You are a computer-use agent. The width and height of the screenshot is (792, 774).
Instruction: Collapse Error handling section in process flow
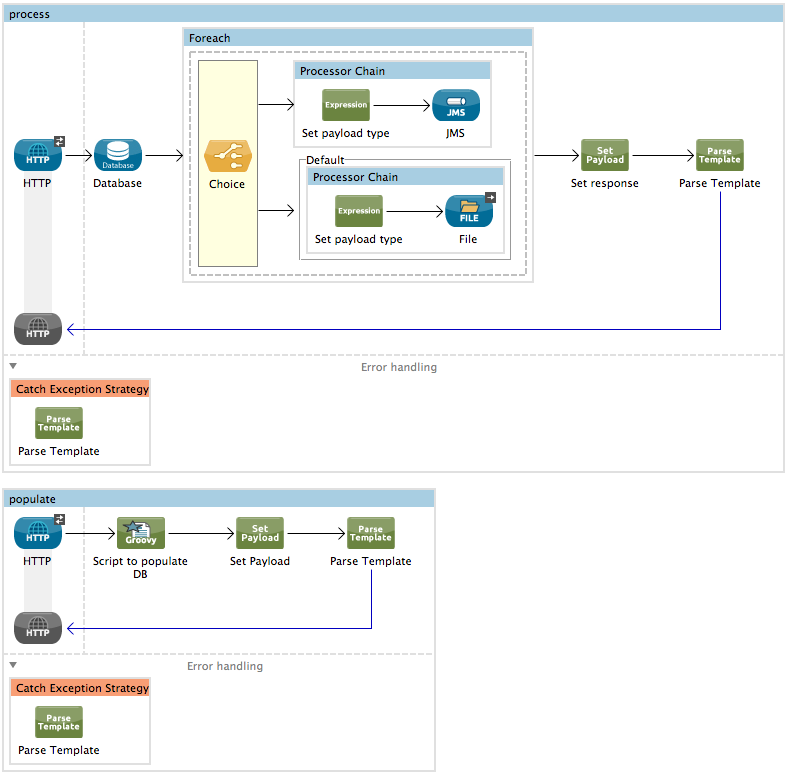pyautogui.click(x=13, y=367)
